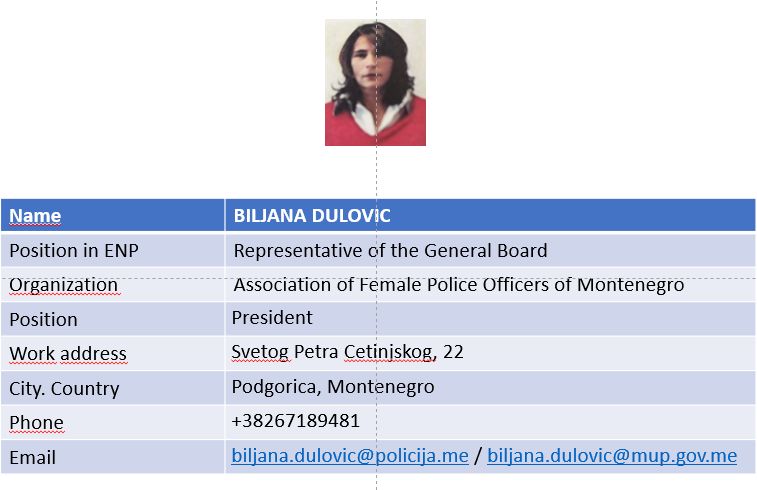Click the phone number +38267189481
This screenshot has width=757, height=490.
click(295, 421)
